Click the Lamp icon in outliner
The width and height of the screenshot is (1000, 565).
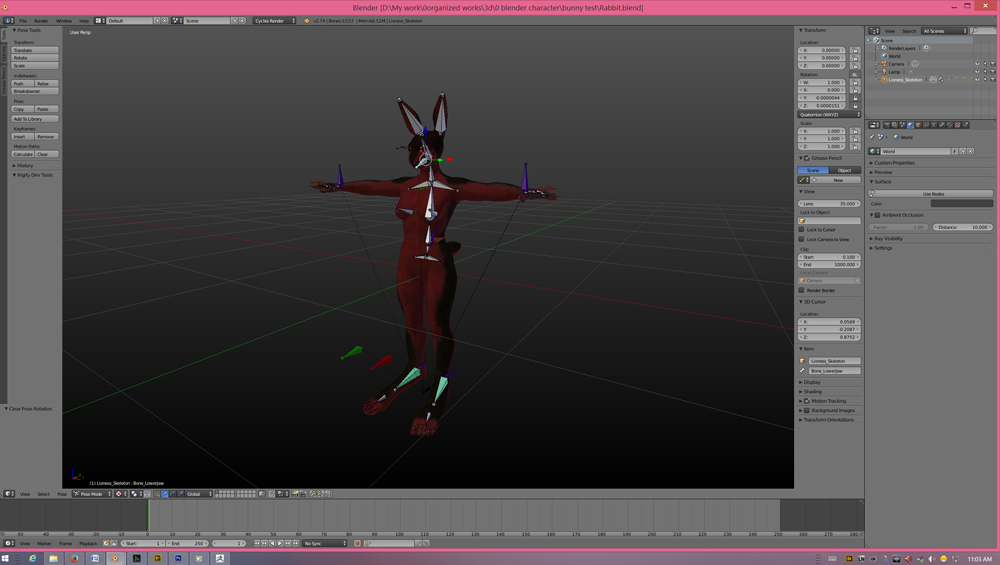pyautogui.click(x=884, y=72)
